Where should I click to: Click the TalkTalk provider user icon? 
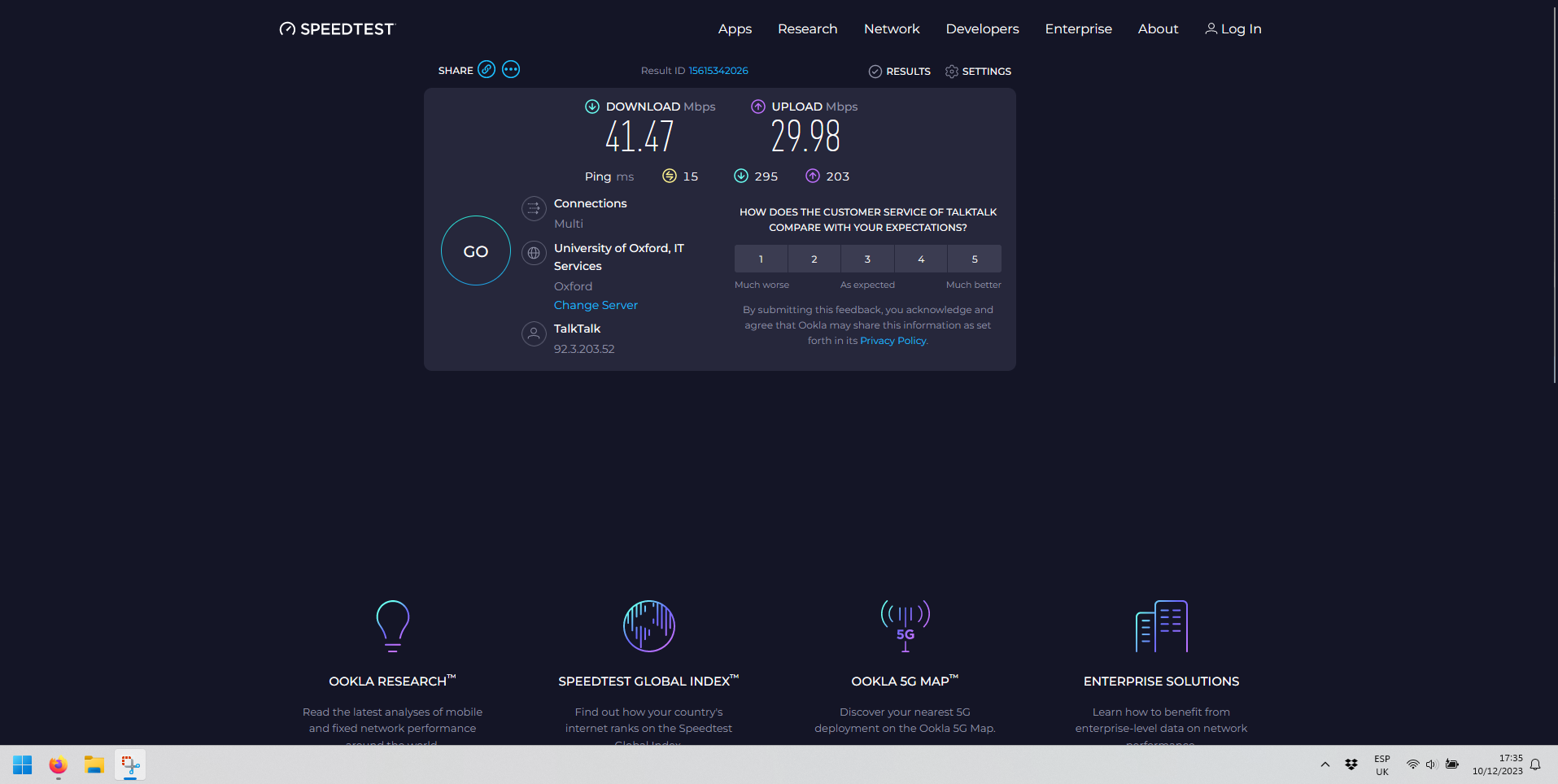[534, 333]
